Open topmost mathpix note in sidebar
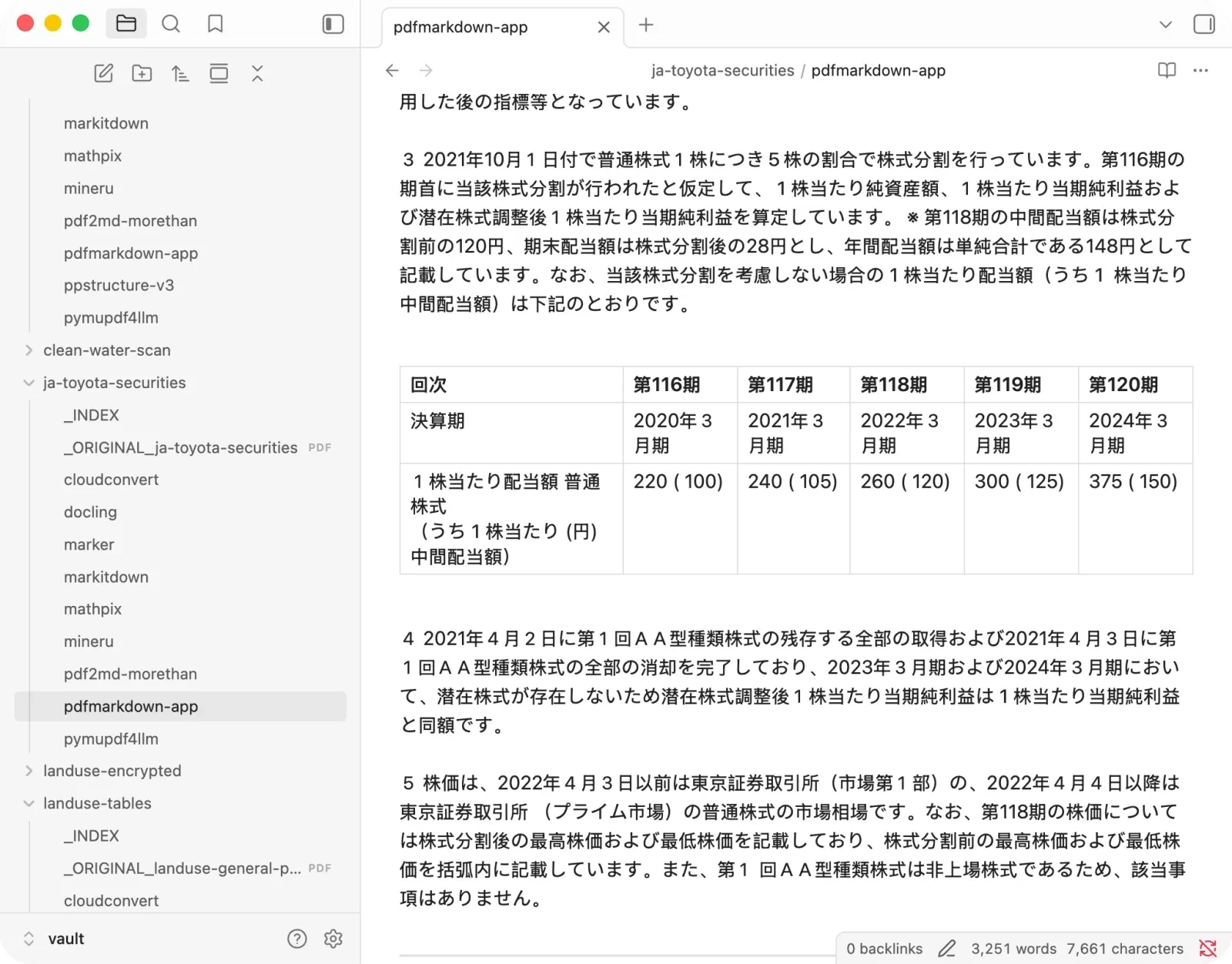This screenshot has height=964, width=1232. (92, 156)
